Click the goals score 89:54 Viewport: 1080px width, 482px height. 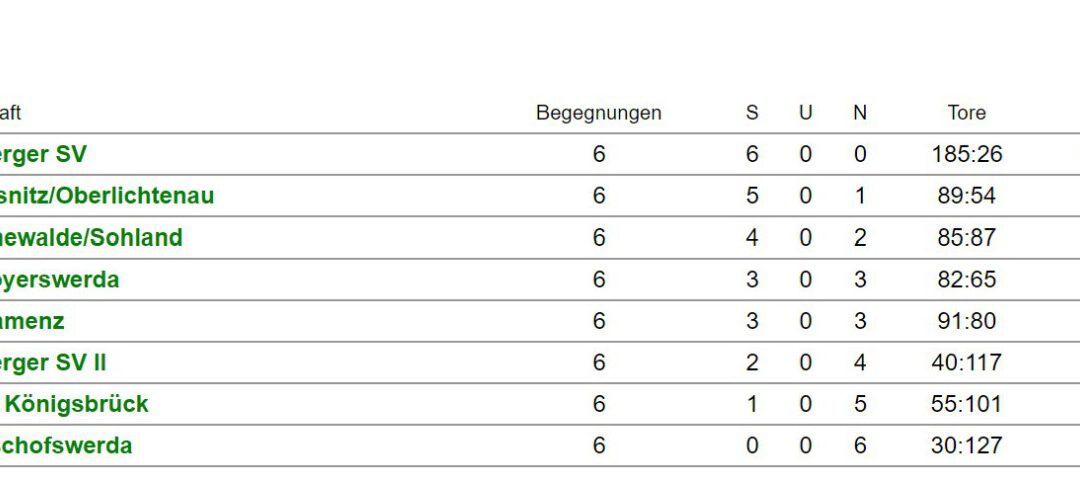point(966,196)
